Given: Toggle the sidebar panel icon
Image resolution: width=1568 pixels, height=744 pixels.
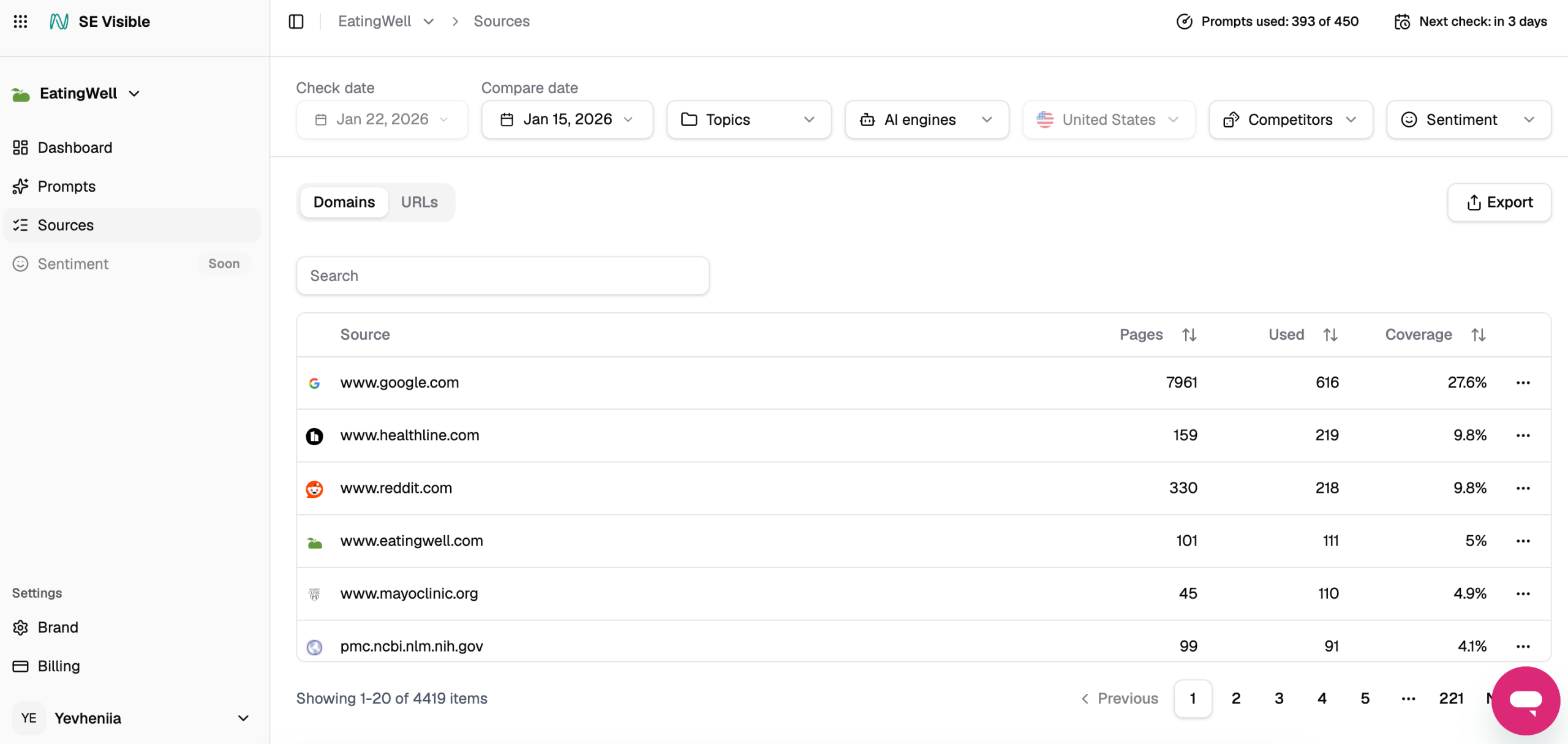Looking at the screenshot, I should [296, 21].
